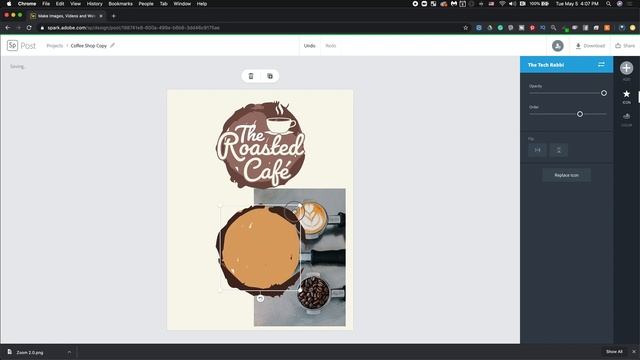Viewport: 640px width, 360px height.
Task: Click the Redo button
Action: pos(331,46)
